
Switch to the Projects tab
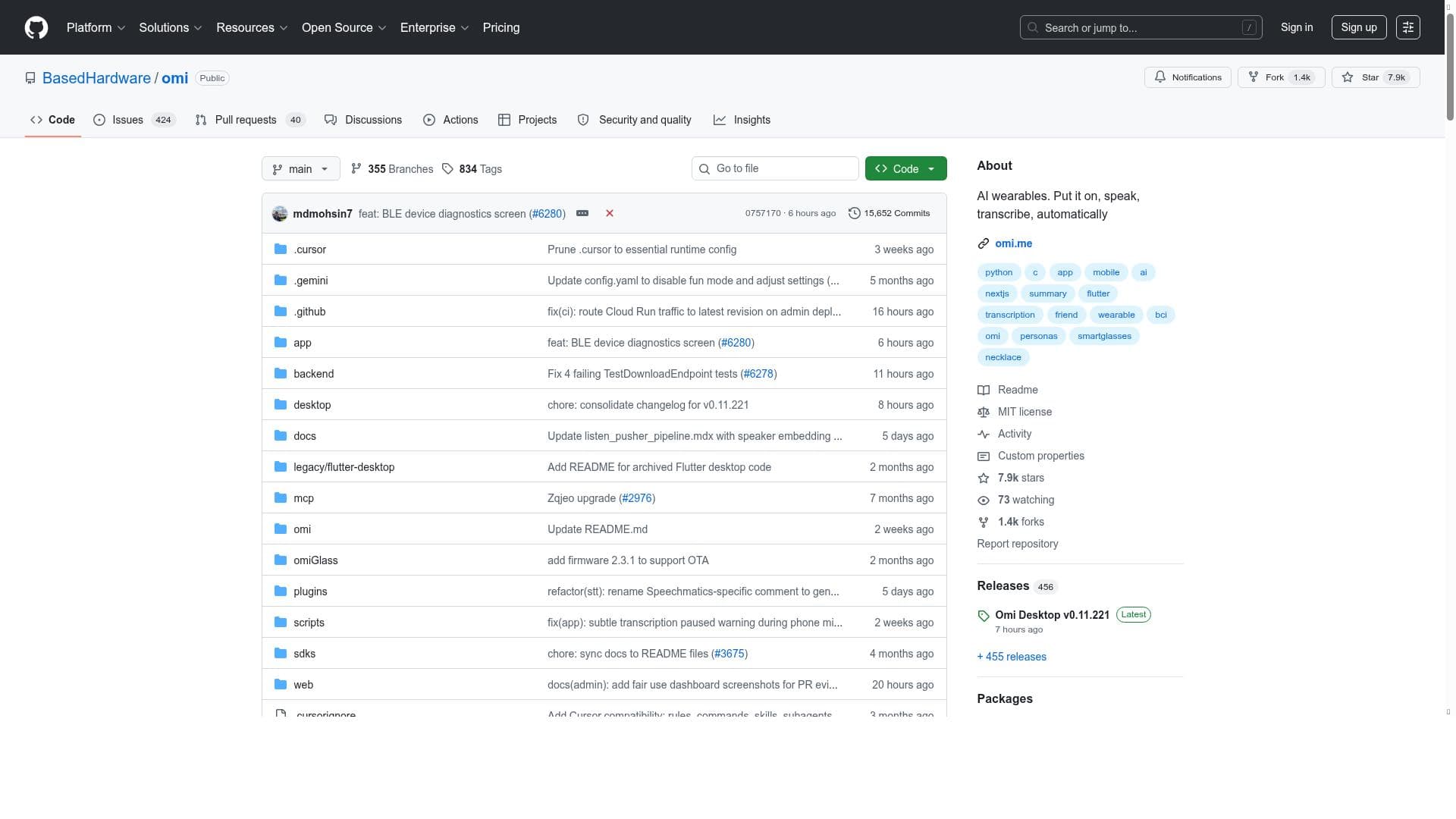click(527, 120)
